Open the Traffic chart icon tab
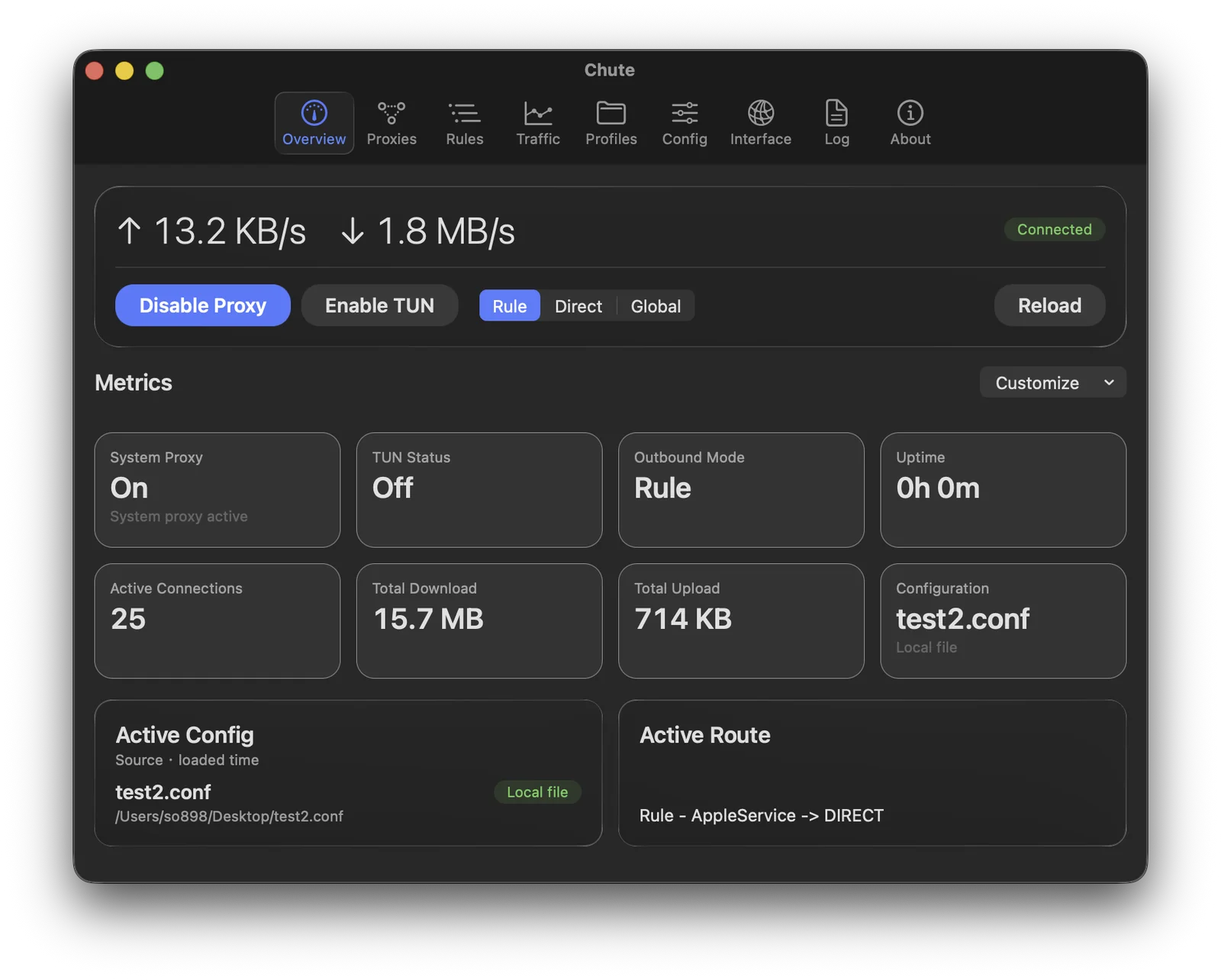 point(538,123)
